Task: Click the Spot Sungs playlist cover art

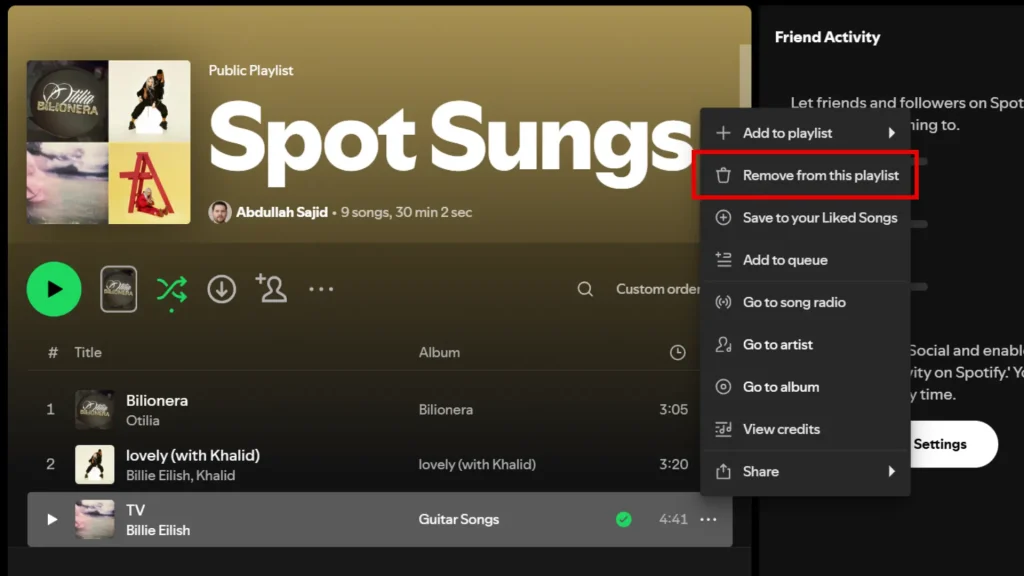Action: [x=108, y=142]
